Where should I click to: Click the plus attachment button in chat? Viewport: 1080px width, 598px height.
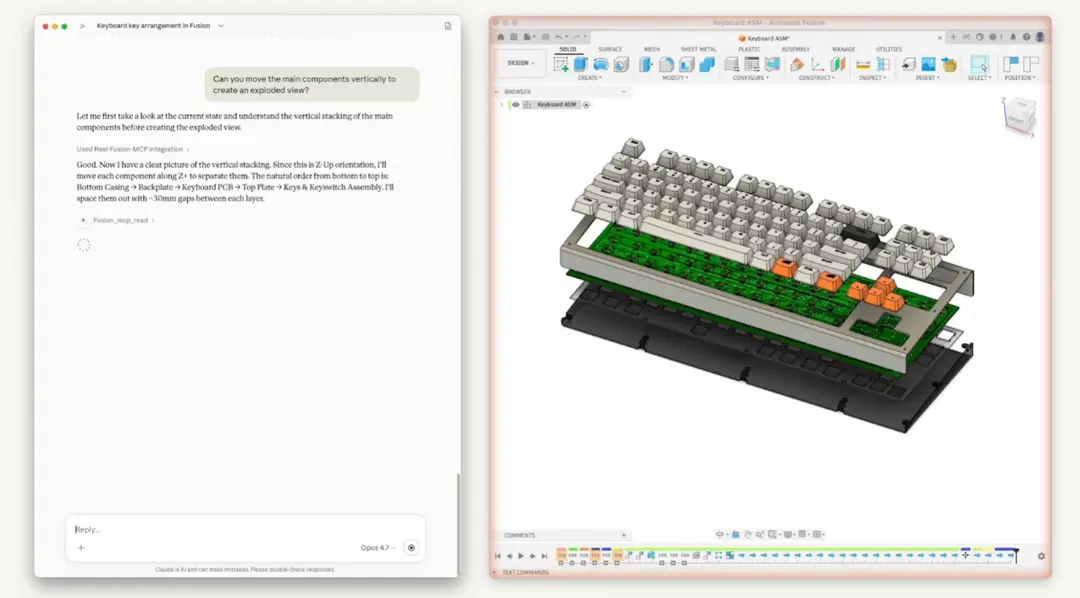click(x=81, y=548)
